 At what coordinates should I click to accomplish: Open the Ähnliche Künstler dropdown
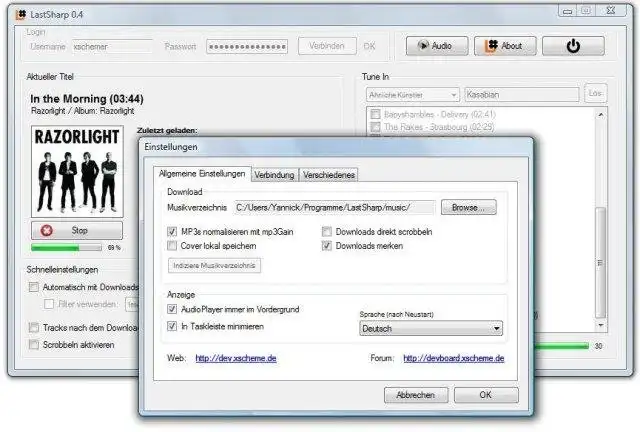pos(413,95)
